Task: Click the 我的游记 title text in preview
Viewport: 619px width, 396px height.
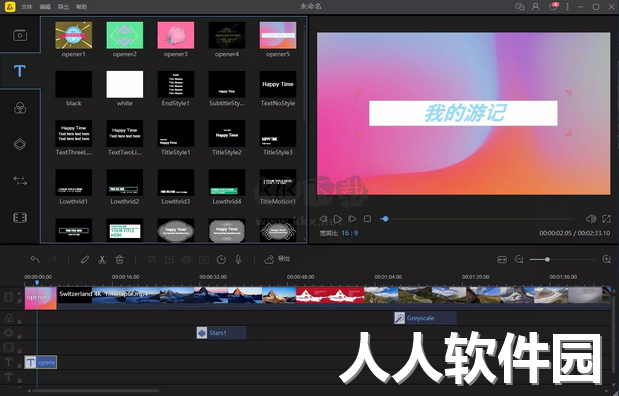Action: (x=464, y=113)
